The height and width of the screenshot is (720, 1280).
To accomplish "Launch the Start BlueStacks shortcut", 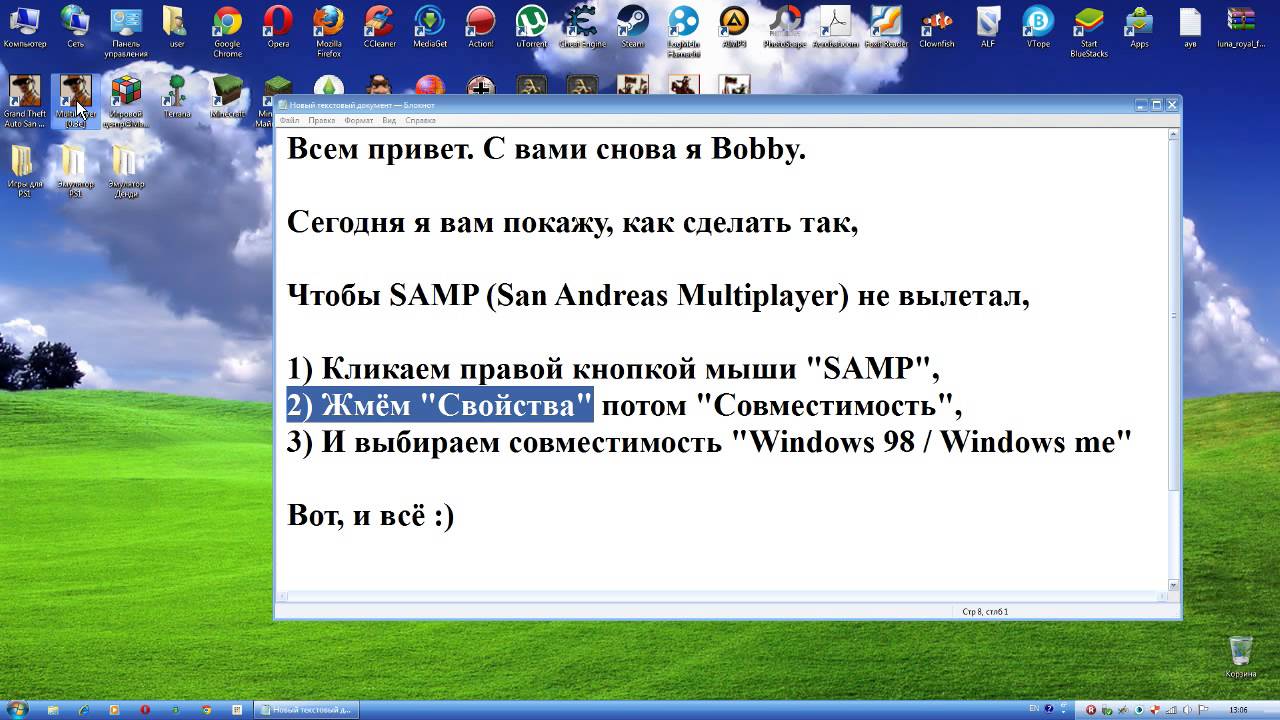I will pyautogui.click(x=1089, y=31).
